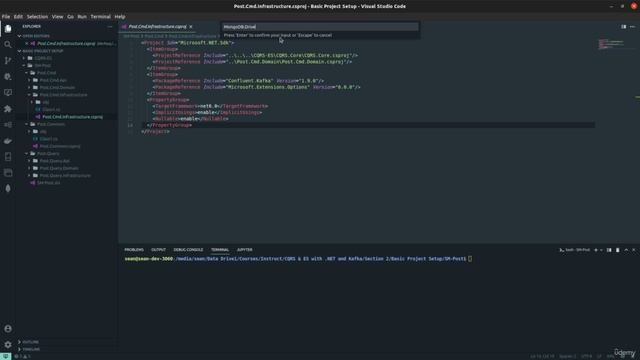Open the Remote Explorer view
The image size is (640, 360).
pos(8,92)
